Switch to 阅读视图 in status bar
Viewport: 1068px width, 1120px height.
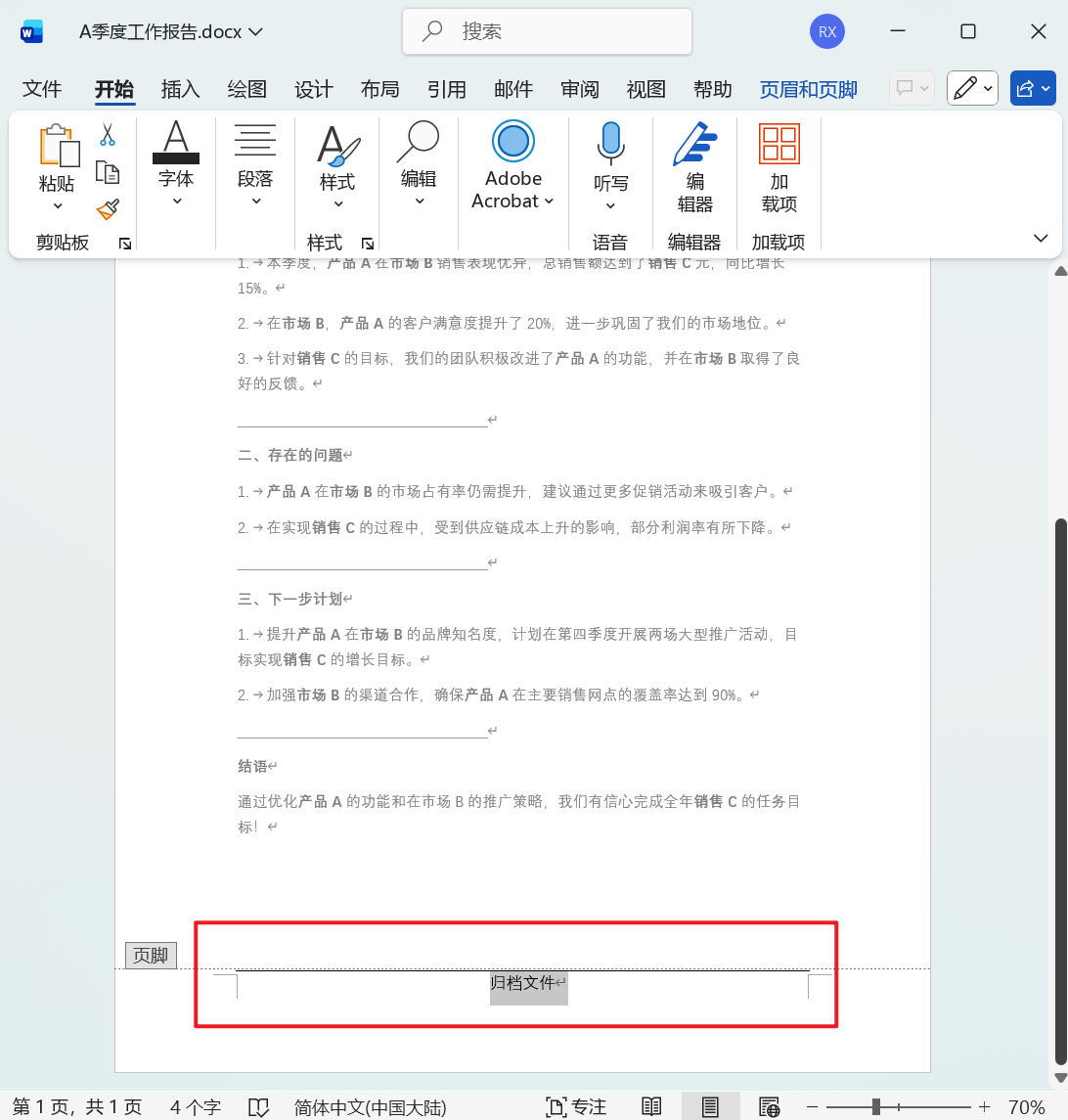pos(651,1106)
